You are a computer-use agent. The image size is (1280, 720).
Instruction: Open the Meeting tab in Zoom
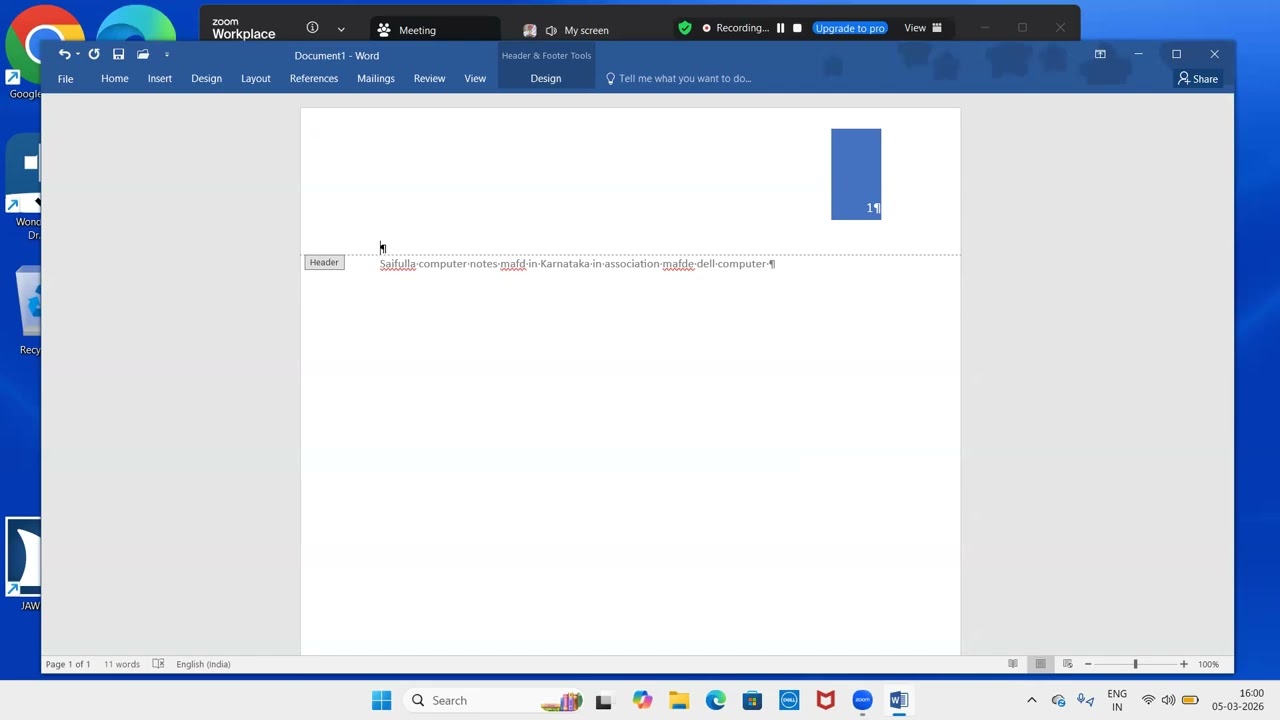pyautogui.click(x=435, y=30)
